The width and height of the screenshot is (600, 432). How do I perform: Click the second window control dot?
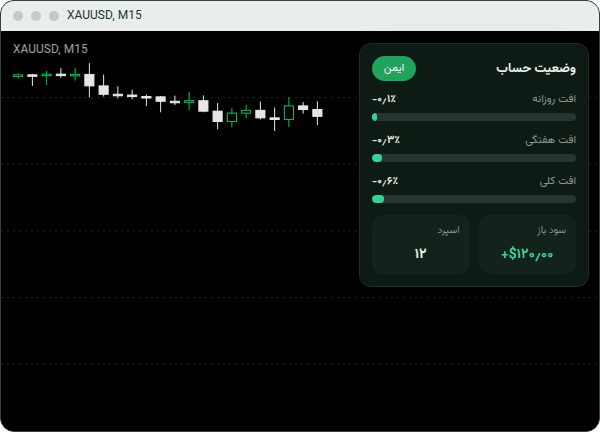pos(36,16)
